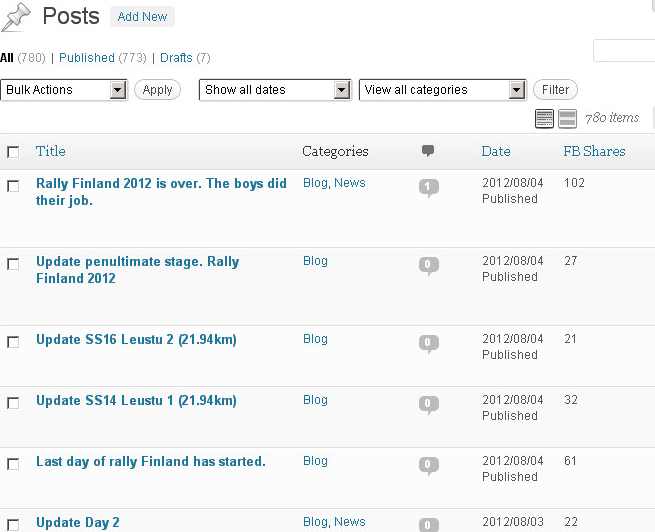Show only Published posts
Viewport: 655px width, 532px height.
coord(87,58)
